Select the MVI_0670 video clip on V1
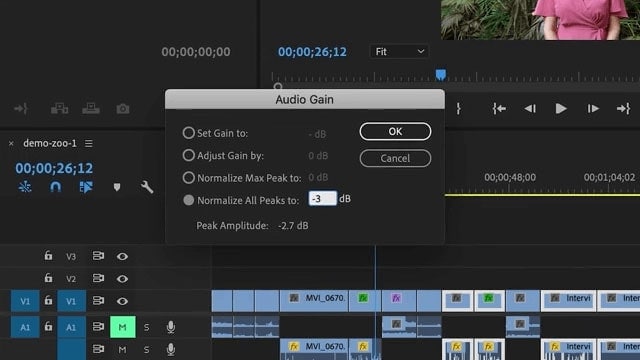The width and height of the screenshot is (640, 360). pyautogui.click(x=313, y=301)
